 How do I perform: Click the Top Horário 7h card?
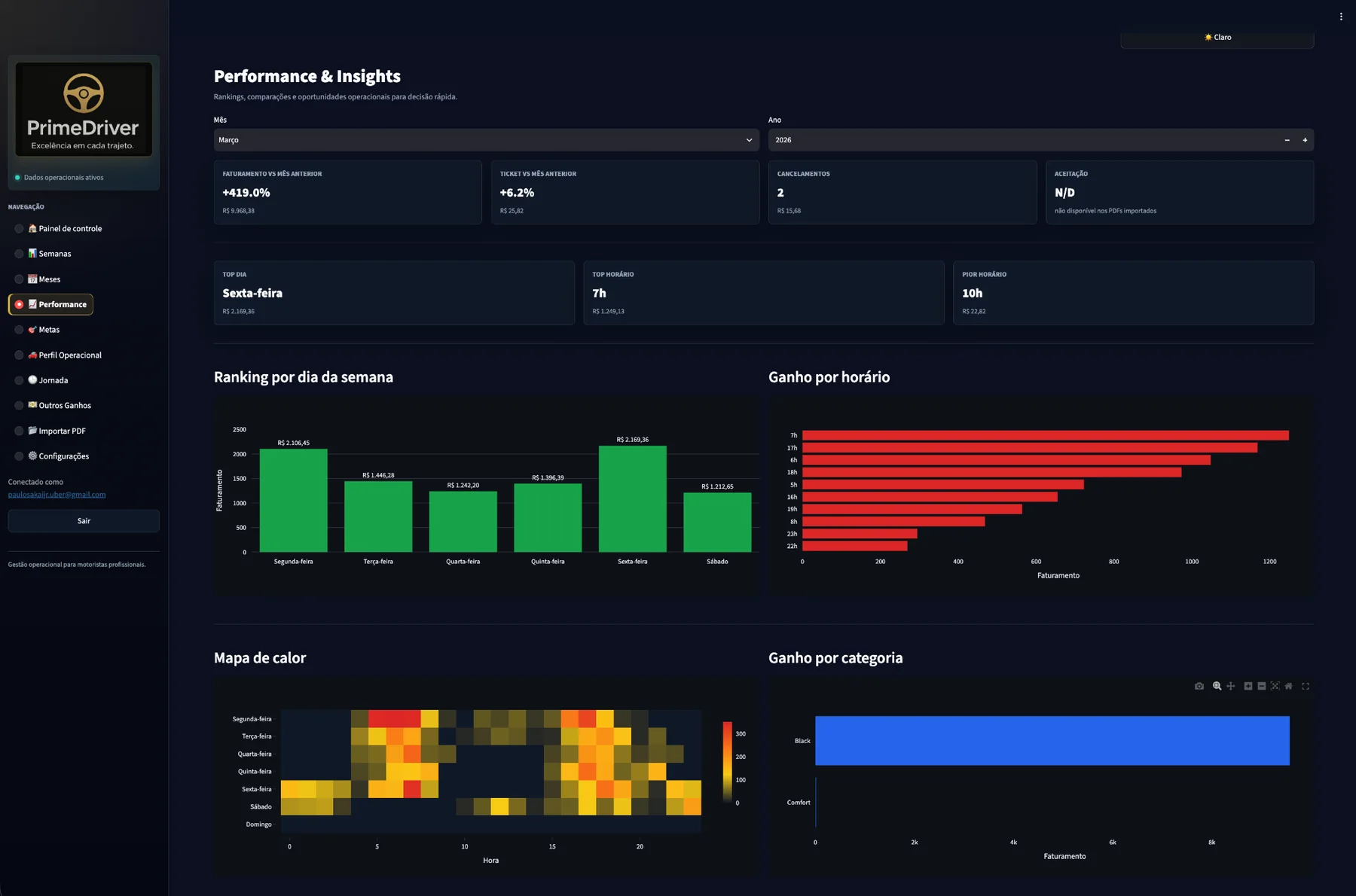[x=764, y=293]
